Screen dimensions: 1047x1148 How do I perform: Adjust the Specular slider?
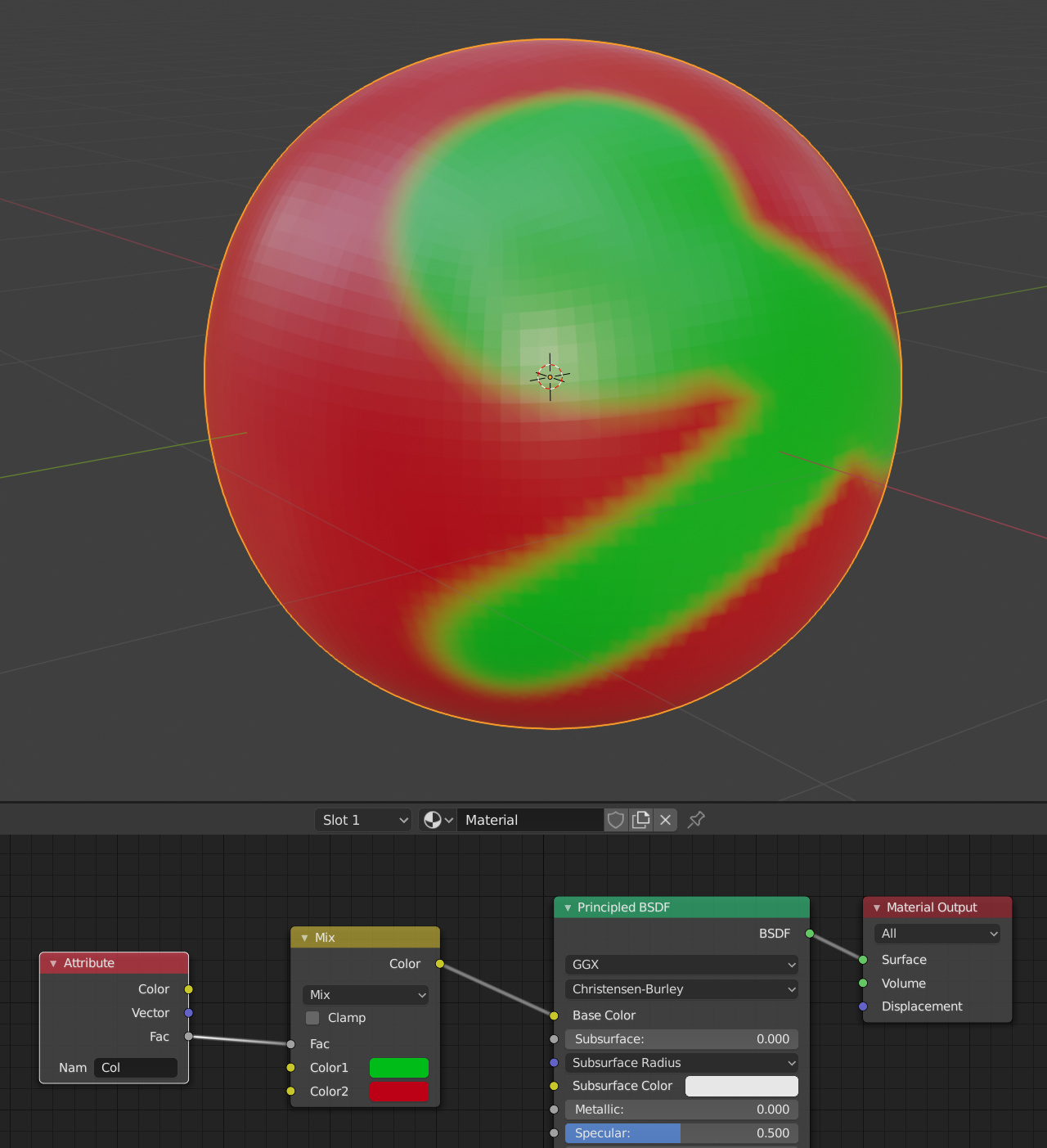681,1133
